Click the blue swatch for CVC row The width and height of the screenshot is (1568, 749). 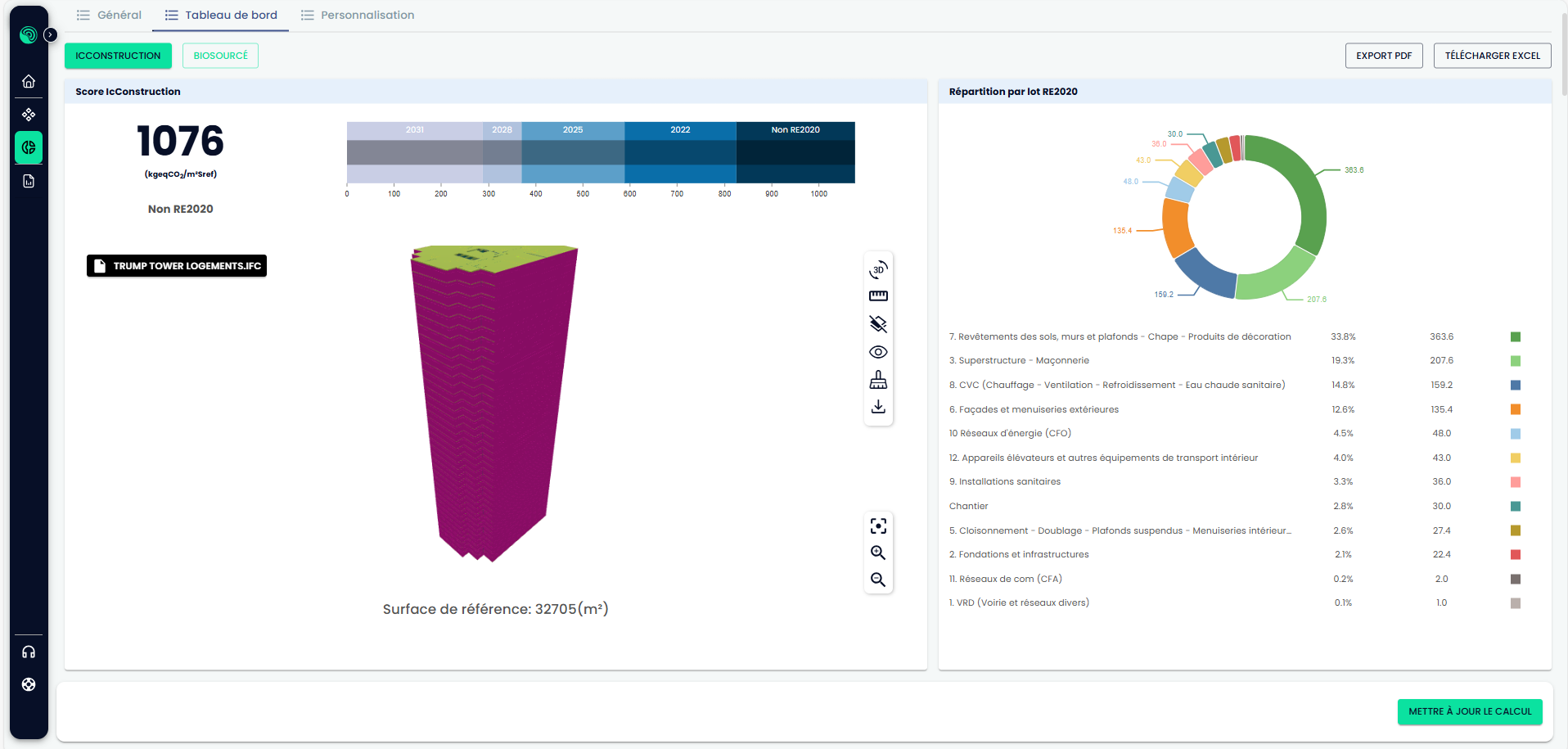tap(1516, 386)
